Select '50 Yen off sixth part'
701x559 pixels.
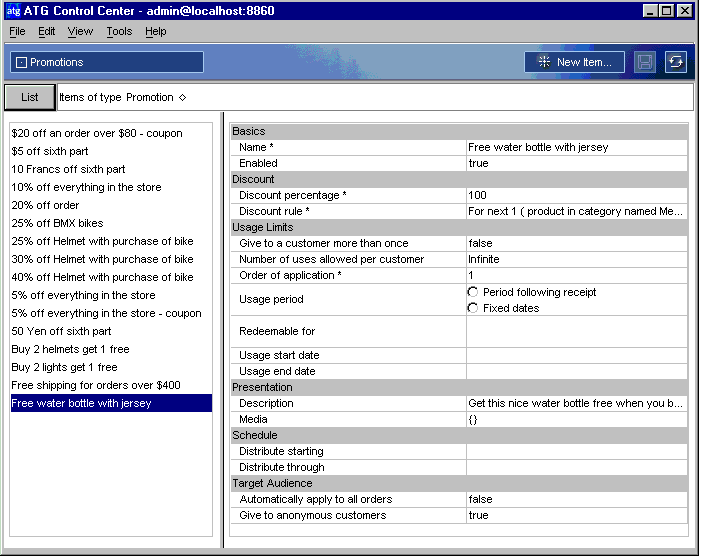click(x=111, y=331)
